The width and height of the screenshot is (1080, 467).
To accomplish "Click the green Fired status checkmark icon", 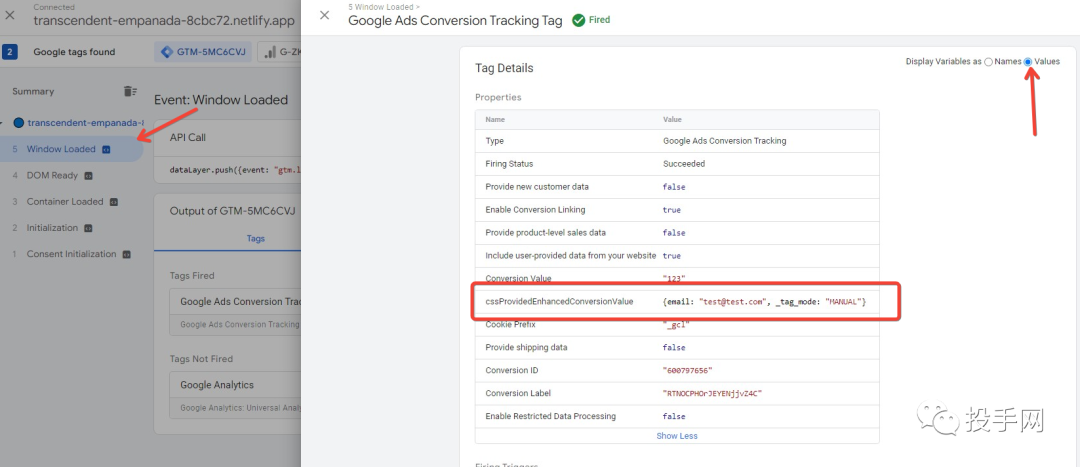I will click(579, 20).
